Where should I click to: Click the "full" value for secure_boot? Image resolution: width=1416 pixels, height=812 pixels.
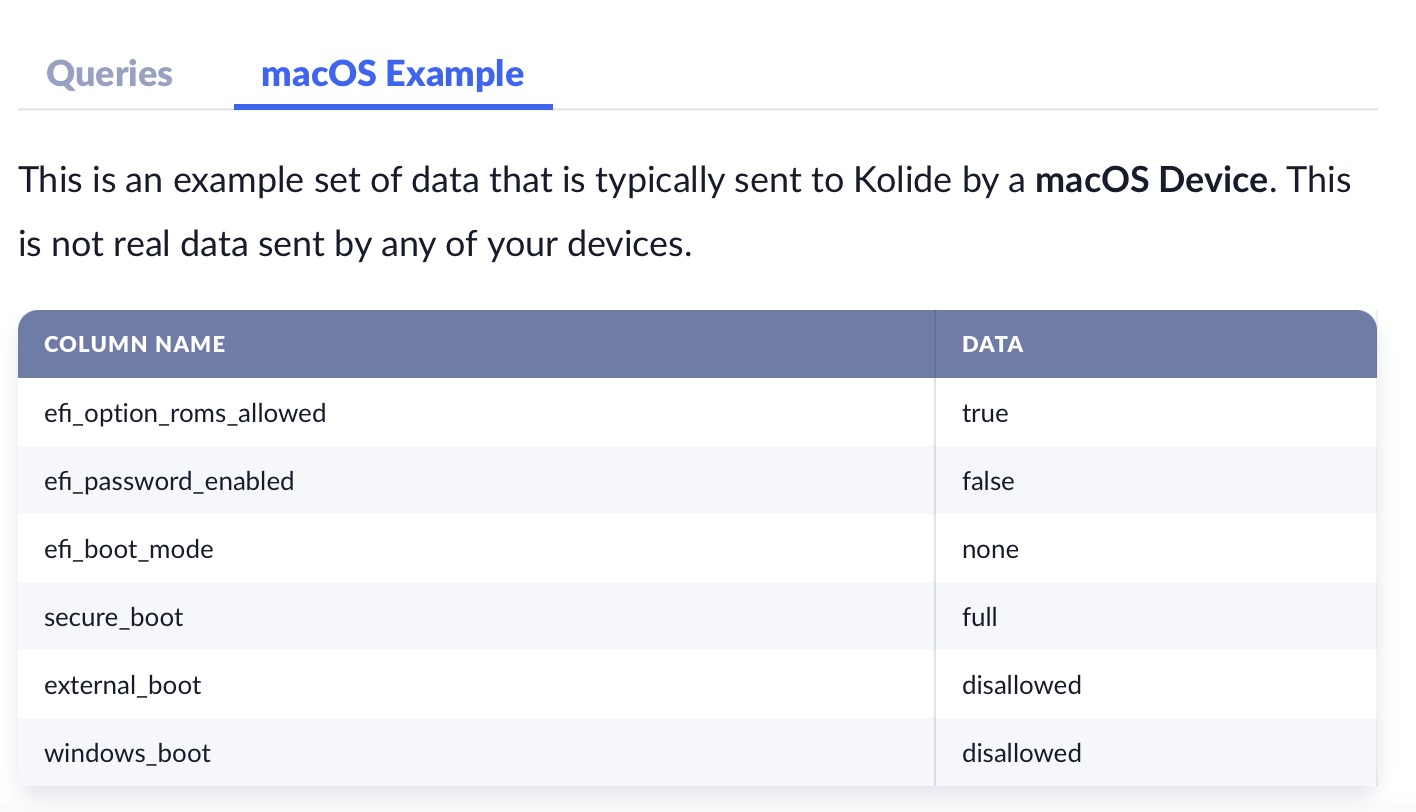(x=980, y=617)
